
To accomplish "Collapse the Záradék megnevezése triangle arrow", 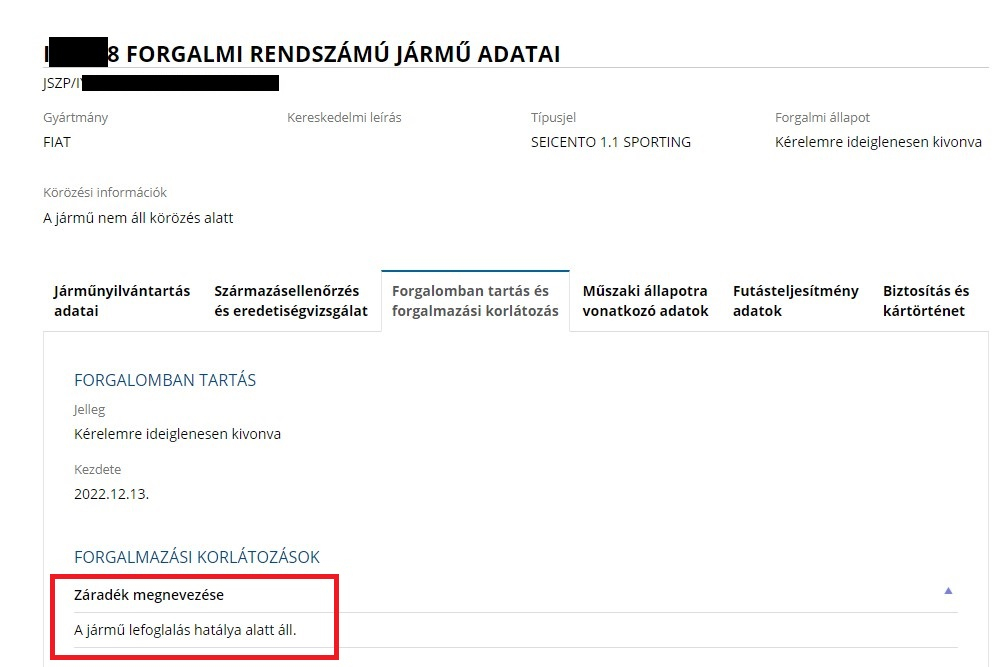I will 948,591.
